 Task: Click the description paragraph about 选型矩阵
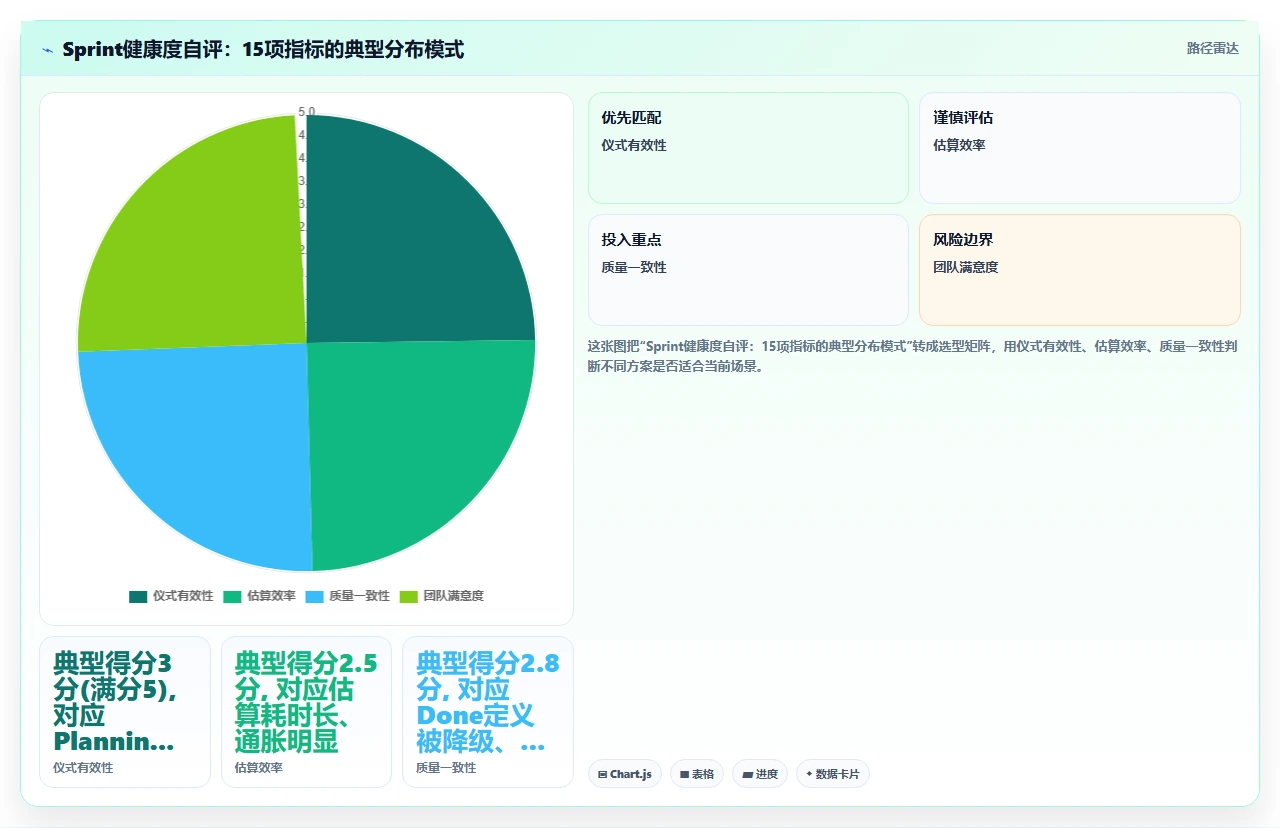tap(913, 356)
